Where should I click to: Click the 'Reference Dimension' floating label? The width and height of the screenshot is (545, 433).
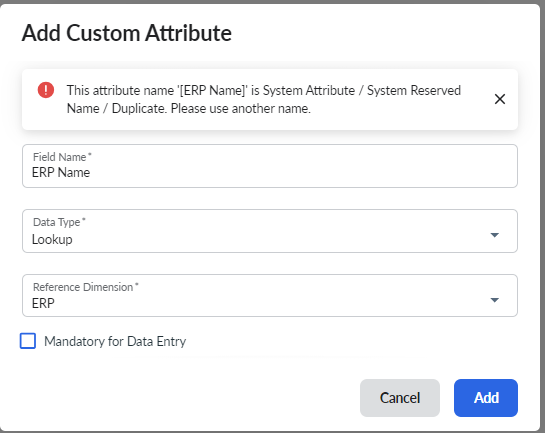[x=86, y=287]
